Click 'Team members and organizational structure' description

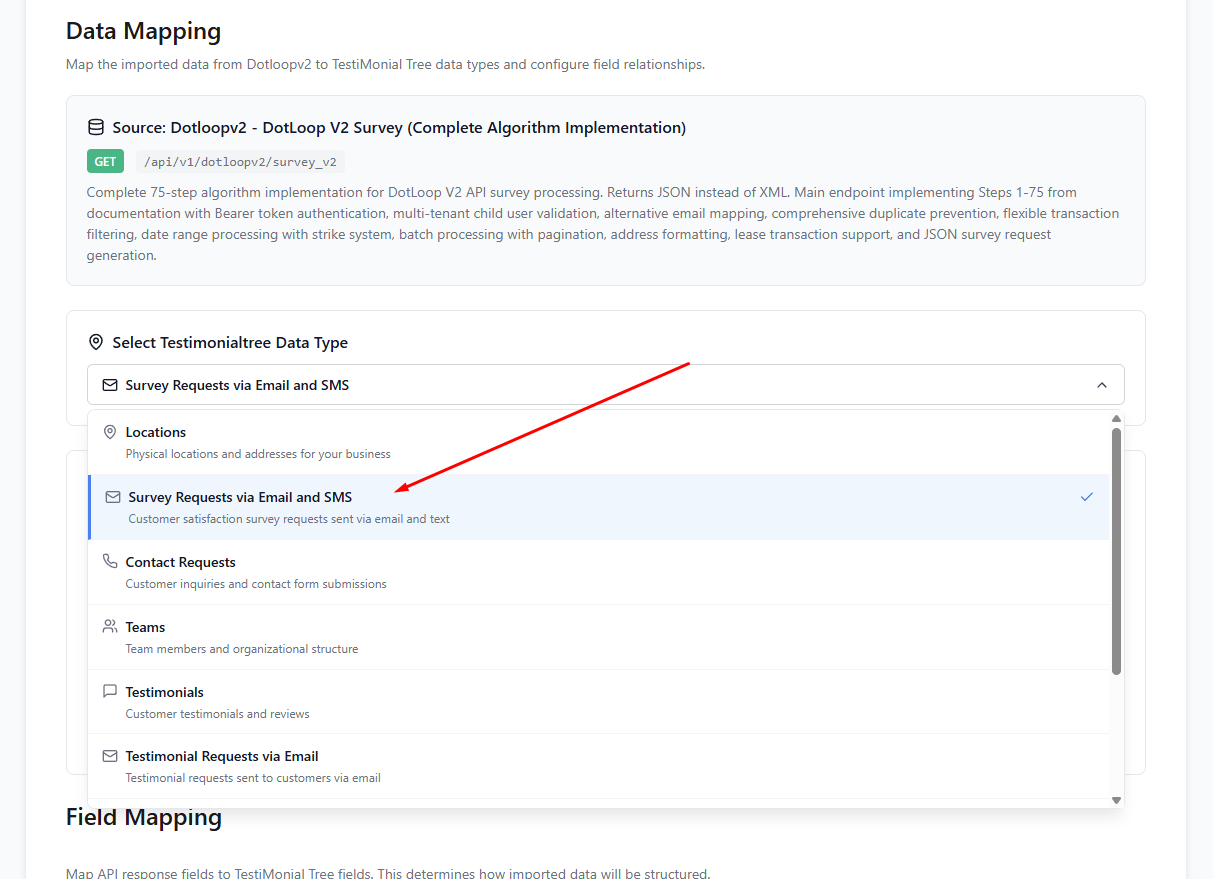(242, 649)
